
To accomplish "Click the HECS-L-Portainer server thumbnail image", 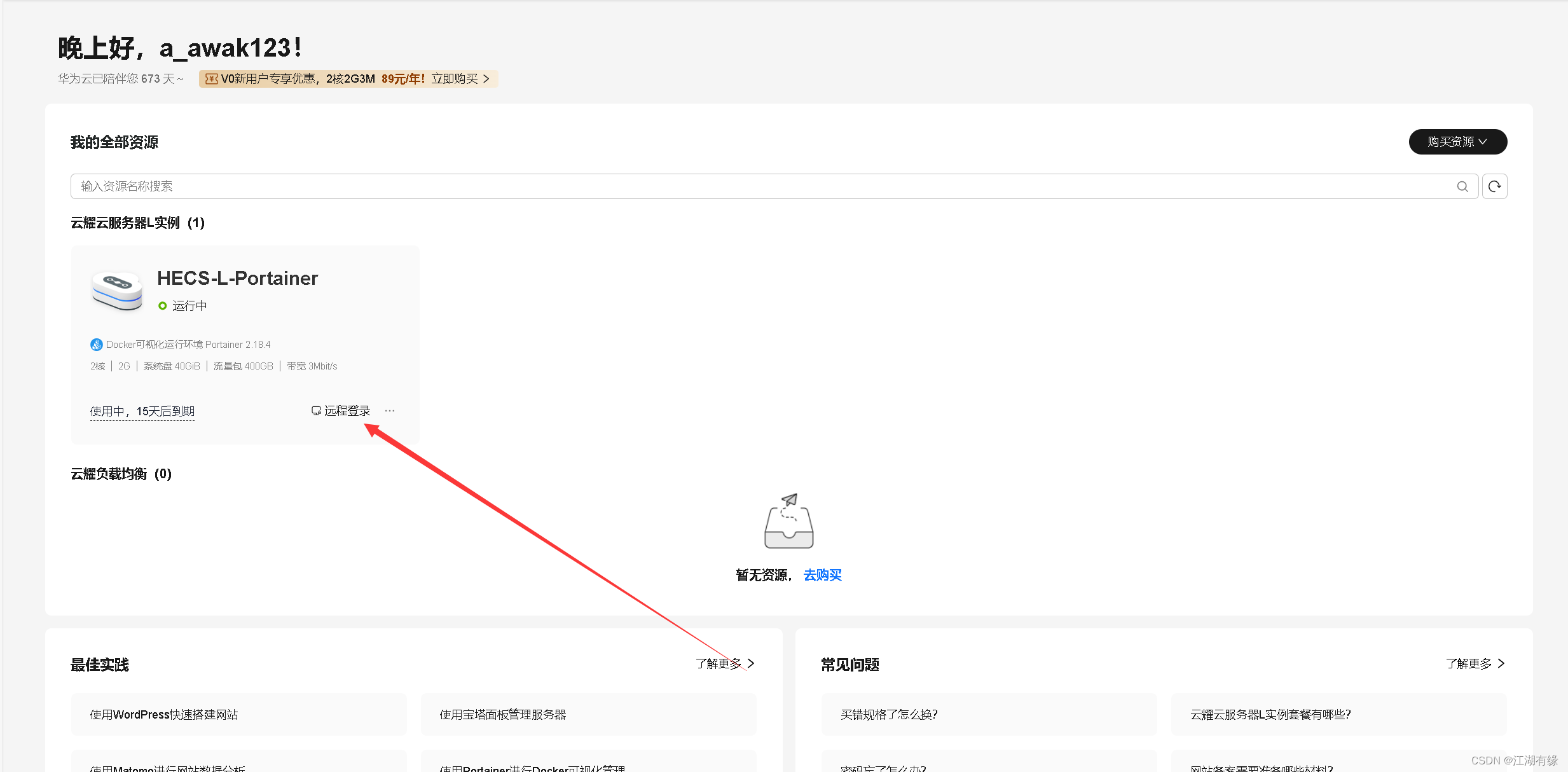I will (x=117, y=290).
